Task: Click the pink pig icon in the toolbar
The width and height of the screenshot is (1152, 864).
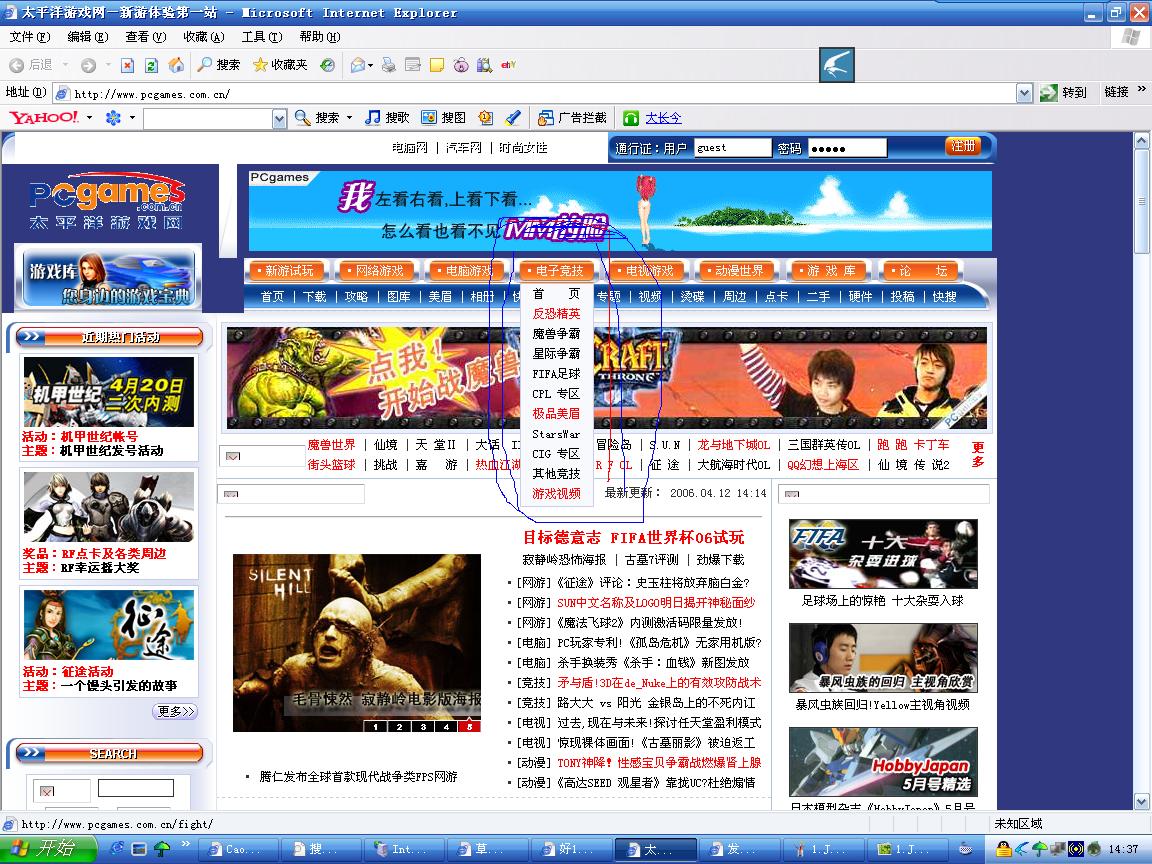Action: coord(461,65)
